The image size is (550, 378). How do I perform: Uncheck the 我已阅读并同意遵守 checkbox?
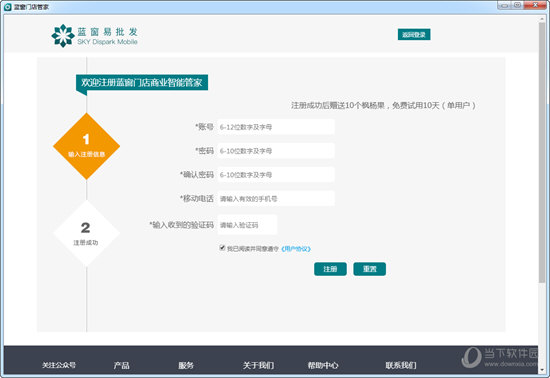[x=222, y=248]
